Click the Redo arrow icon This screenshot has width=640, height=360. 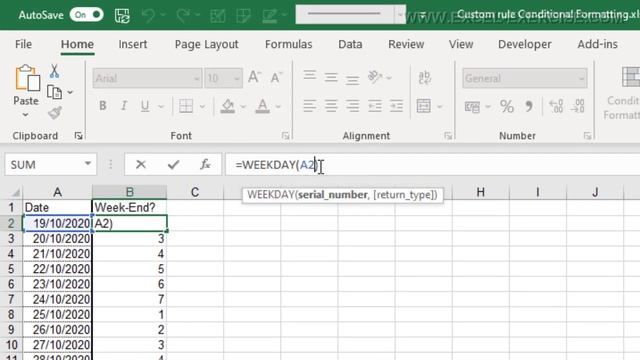pos(183,16)
